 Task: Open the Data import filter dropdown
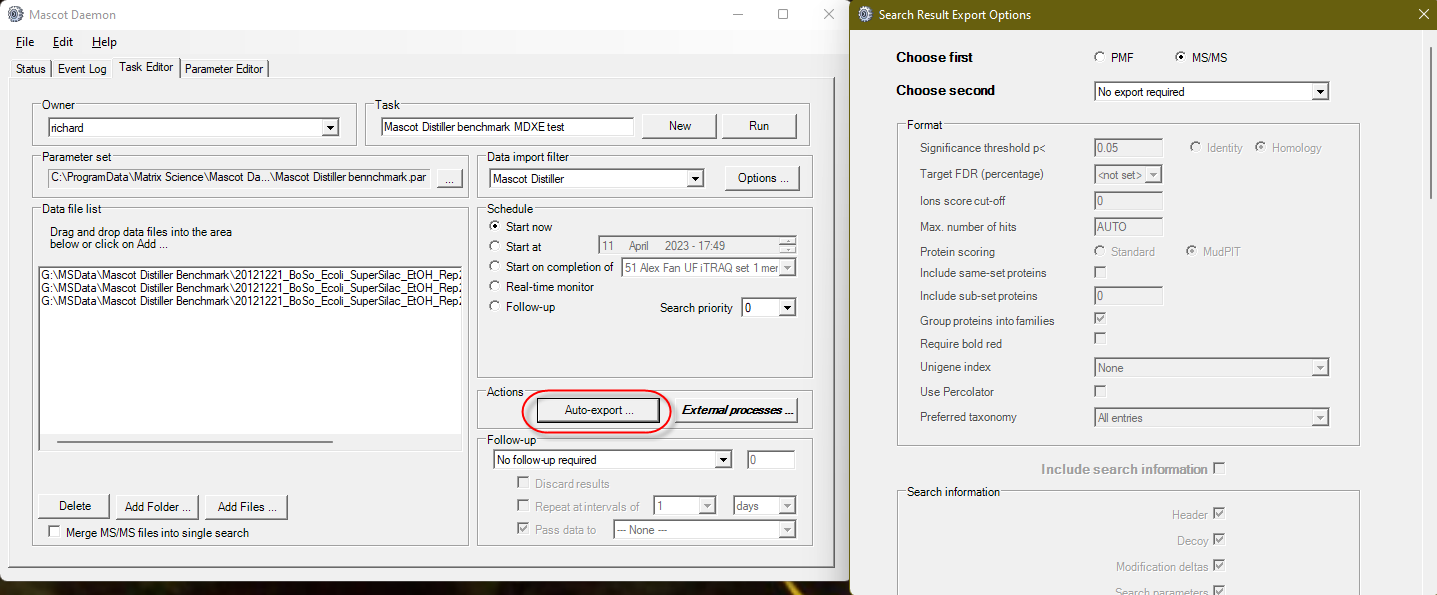(x=597, y=179)
